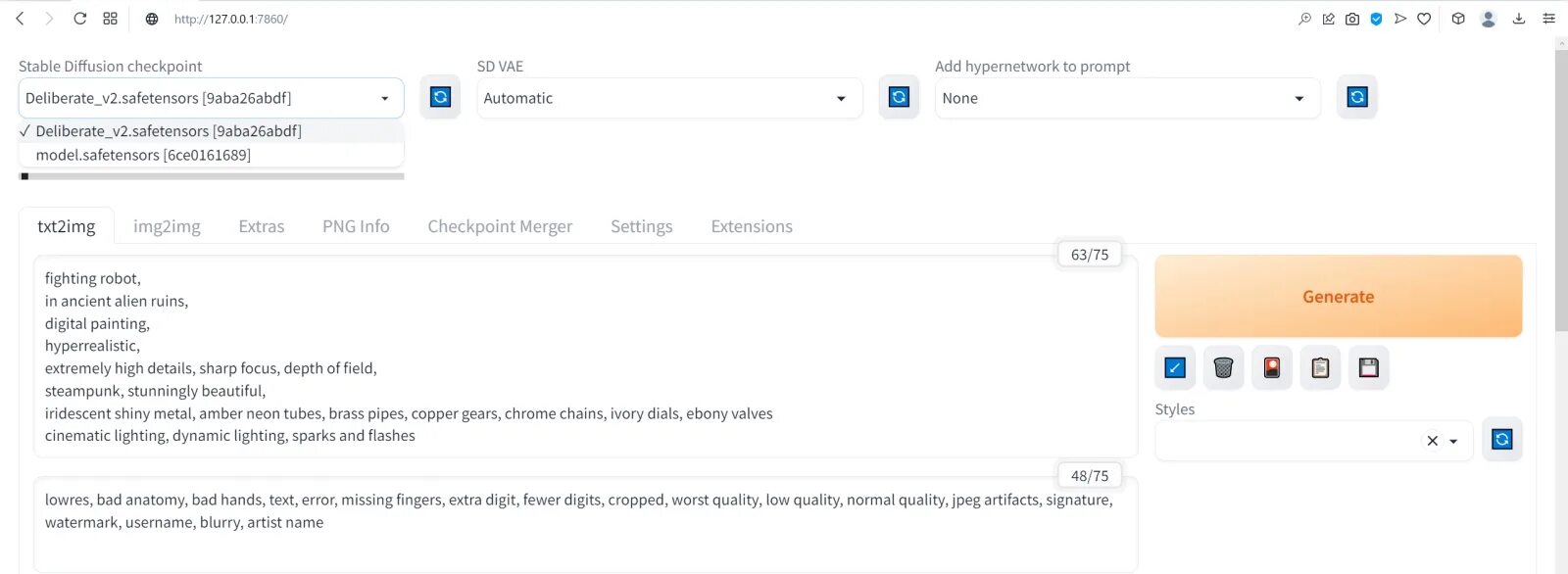Viewport: 1568px width, 574px height.
Task: Go to the Checkpoint Merger tab
Action: click(500, 226)
